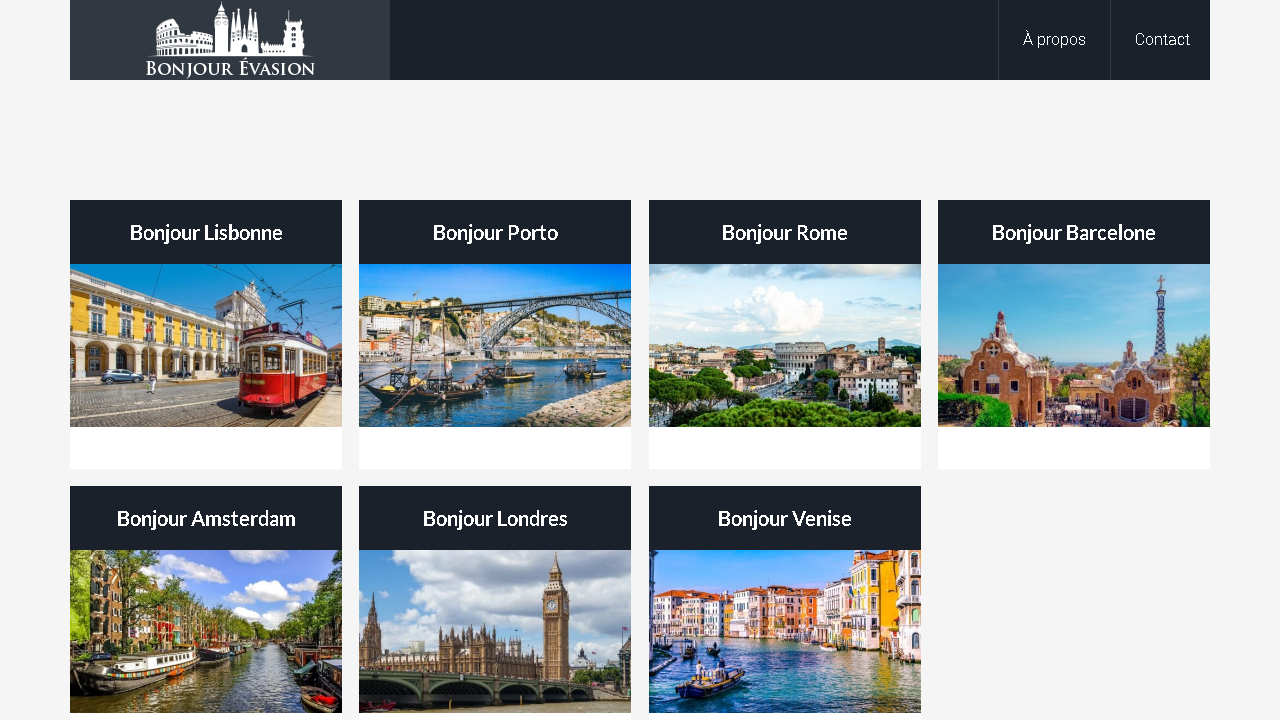The image size is (1280, 720).
Task: Click the white footer of Rome card
Action: tap(785, 448)
